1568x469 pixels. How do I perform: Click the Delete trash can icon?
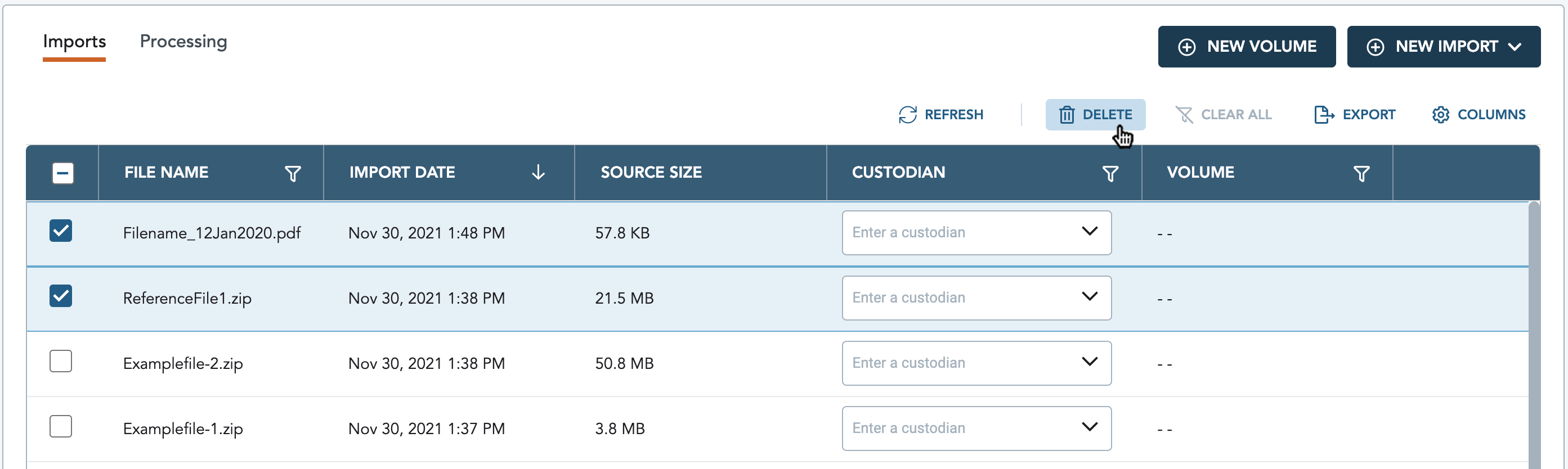1067,114
